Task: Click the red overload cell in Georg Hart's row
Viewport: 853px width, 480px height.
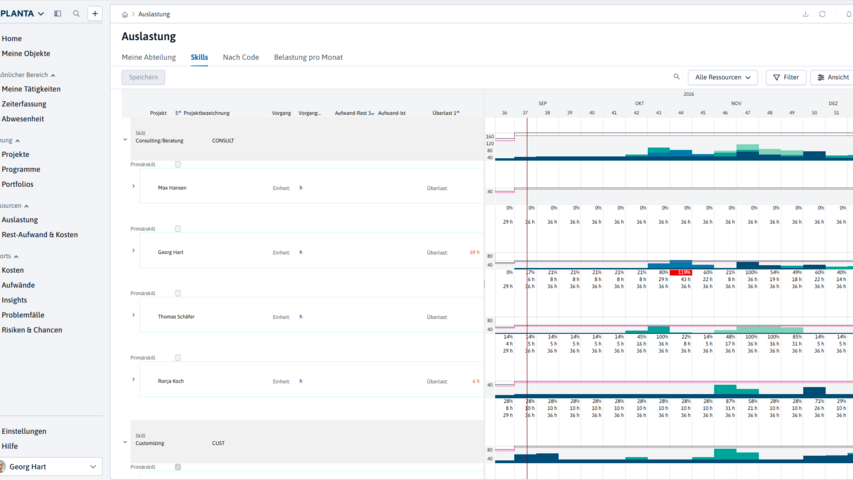Action: click(681, 272)
